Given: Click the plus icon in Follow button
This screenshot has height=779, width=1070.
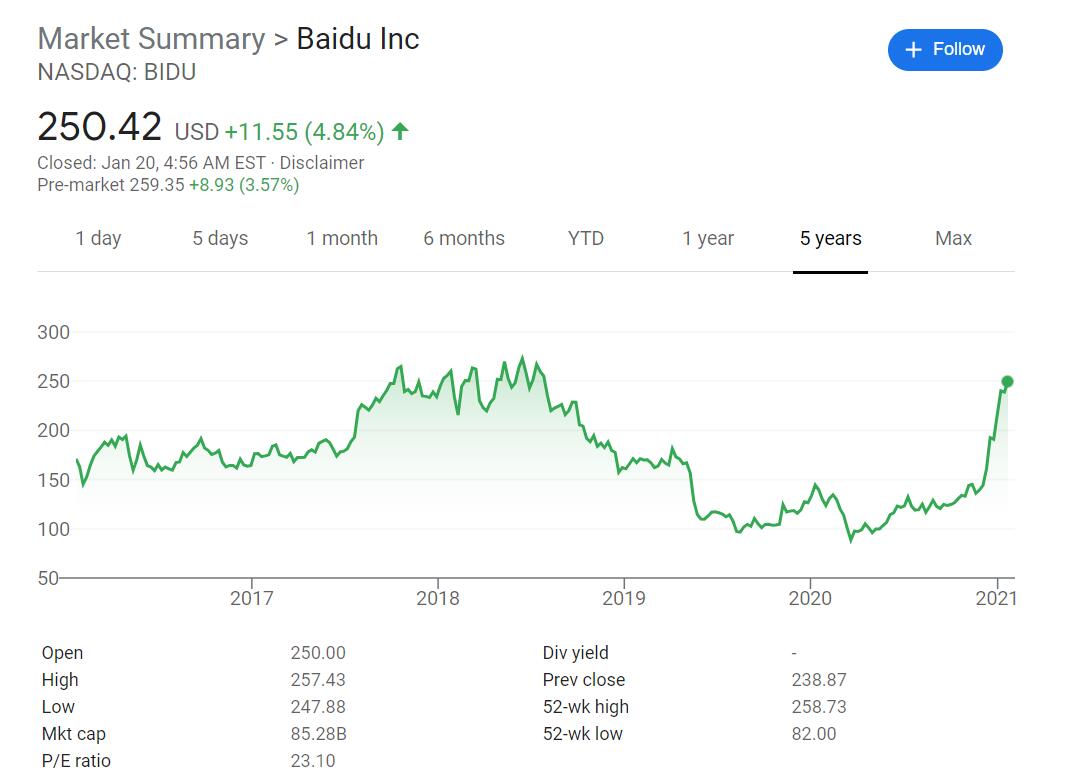Looking at the screenshot, I should click(x=914, y=49).
